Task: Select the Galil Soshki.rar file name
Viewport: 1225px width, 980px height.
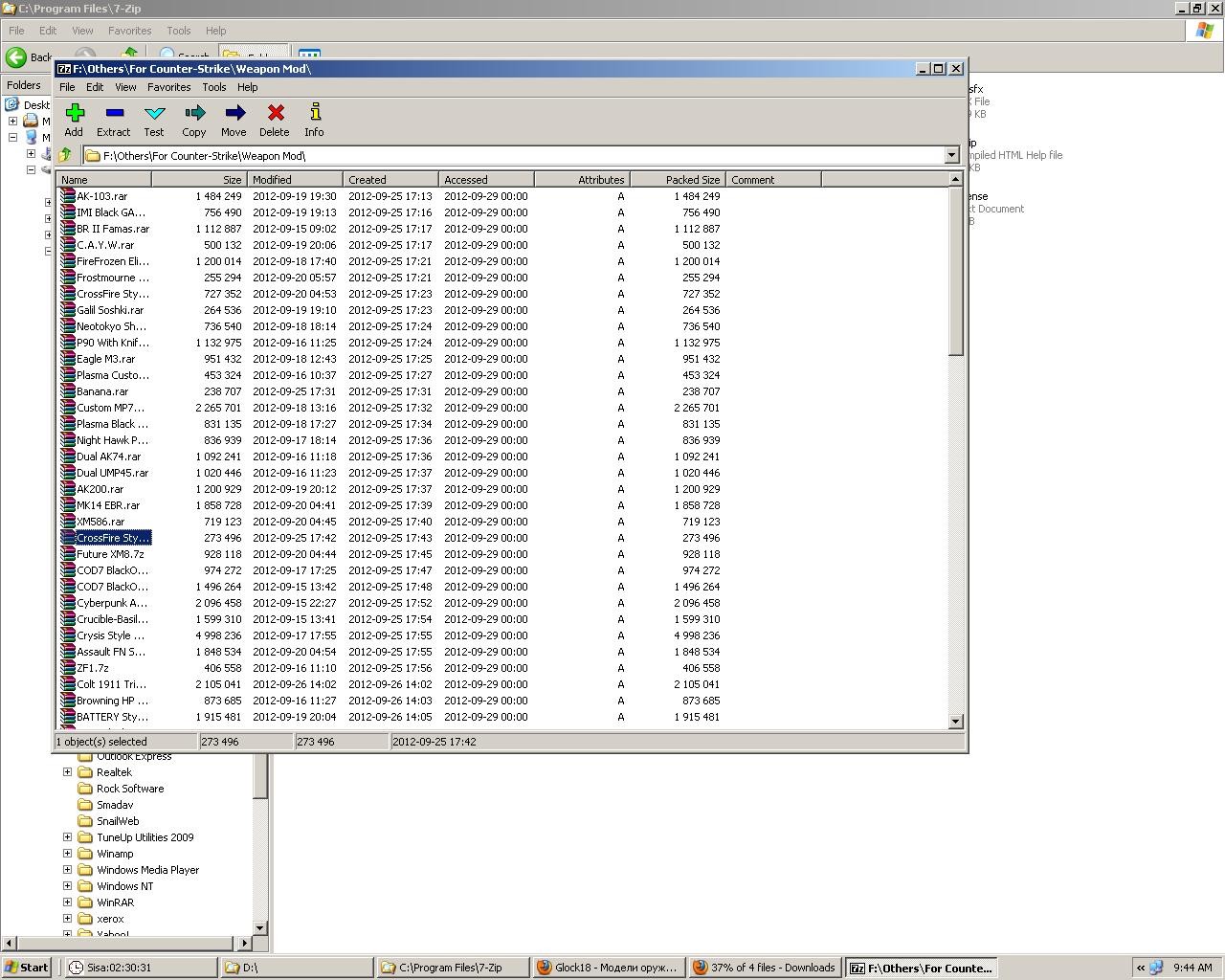Action: point(110,310)
